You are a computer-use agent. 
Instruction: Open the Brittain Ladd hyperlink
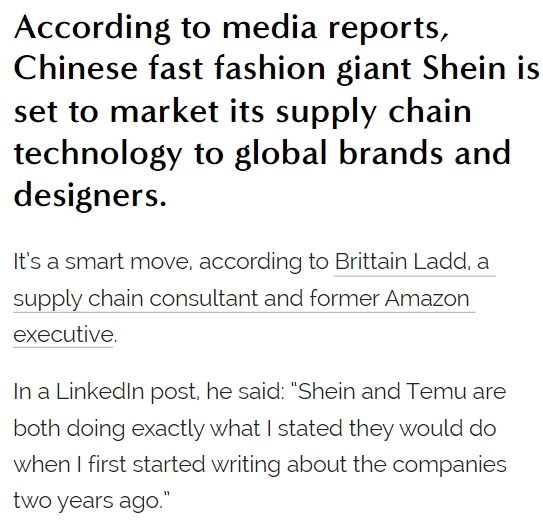[400, 261]
